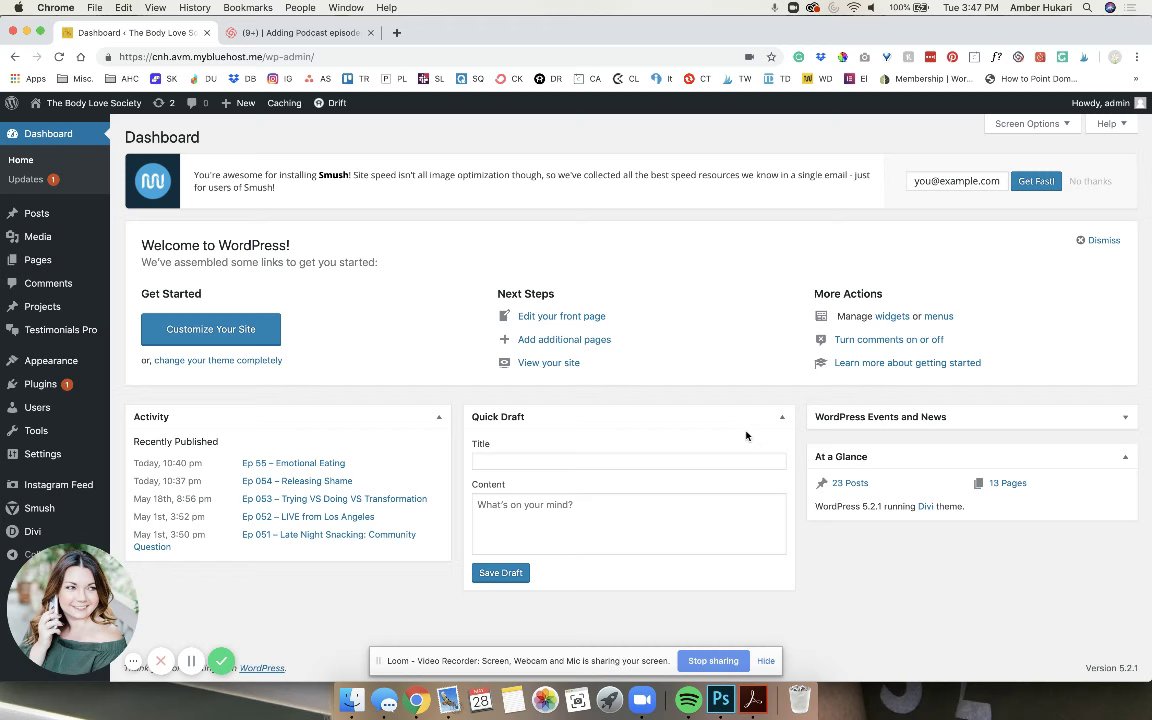Open Finder from the Dock
The width and height of the screenshot is (1152, 720).
[352, 699]
